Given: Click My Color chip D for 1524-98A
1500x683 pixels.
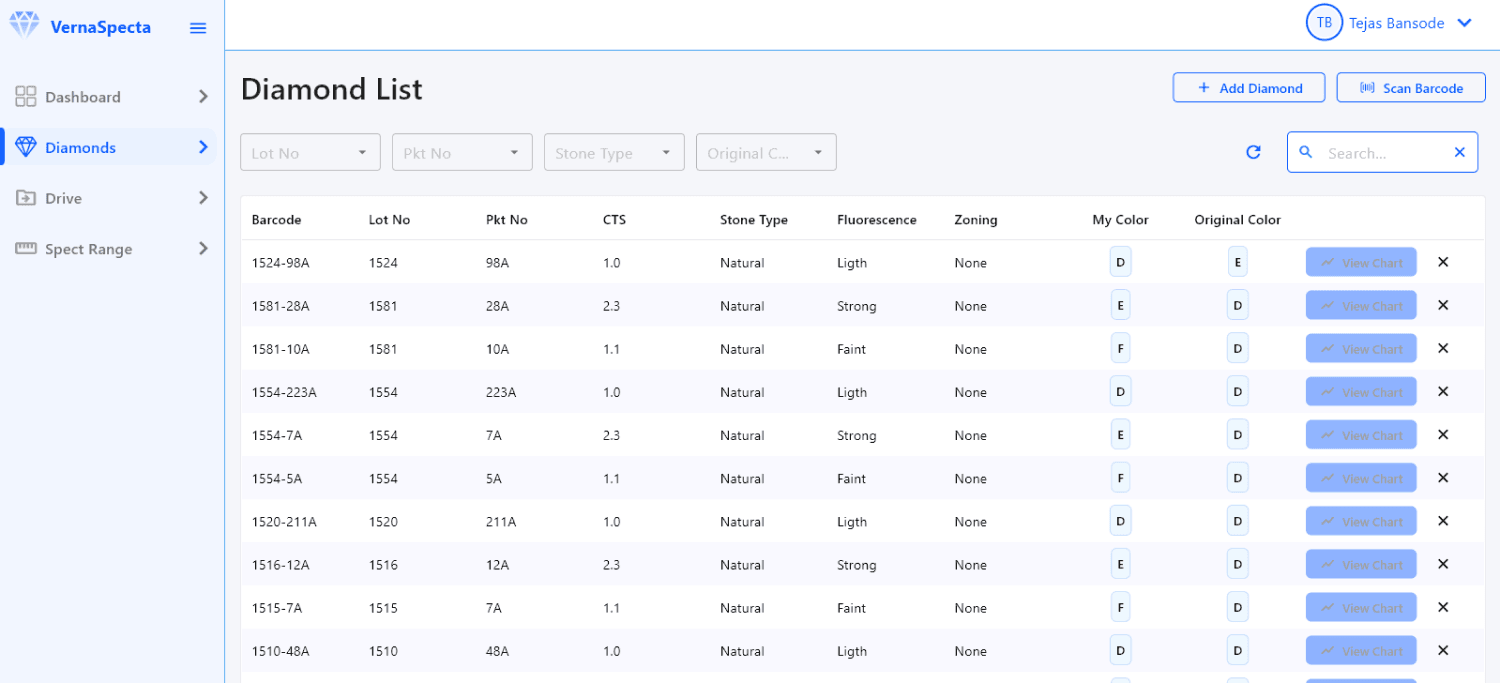Looking at the screenshot, I should pos(1120,263).
